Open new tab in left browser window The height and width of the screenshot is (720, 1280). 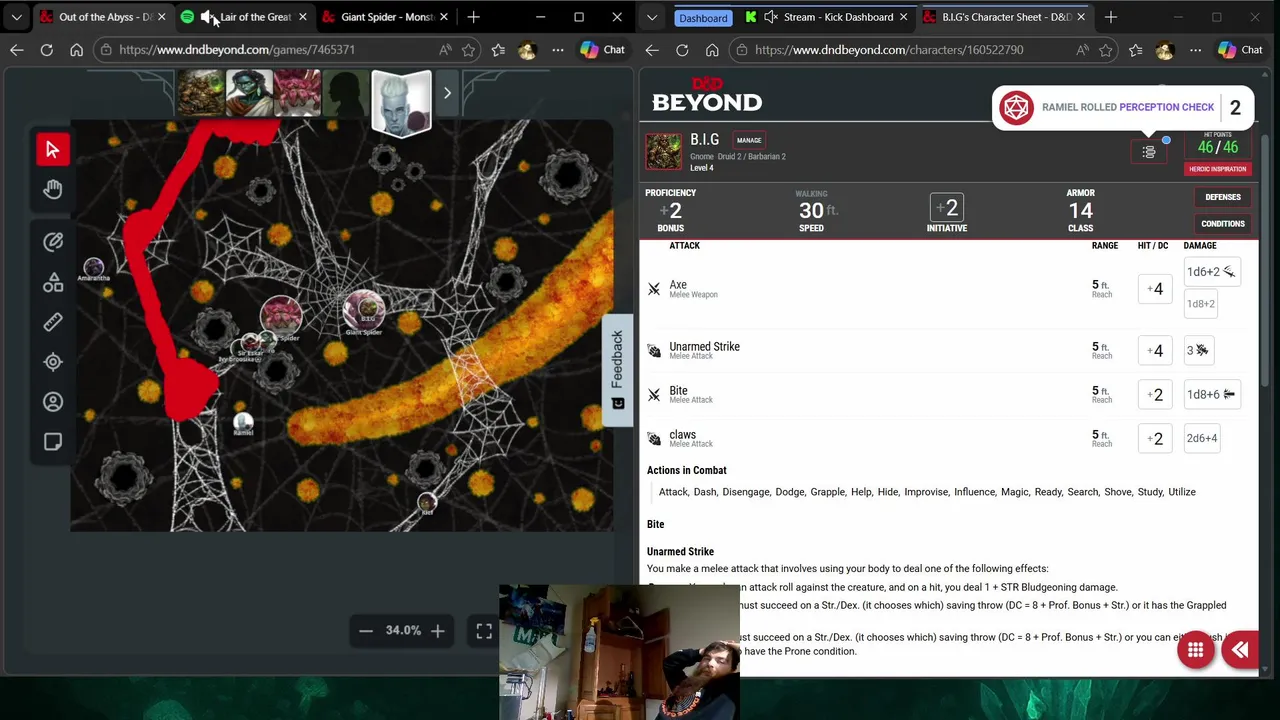coord(473,17)
